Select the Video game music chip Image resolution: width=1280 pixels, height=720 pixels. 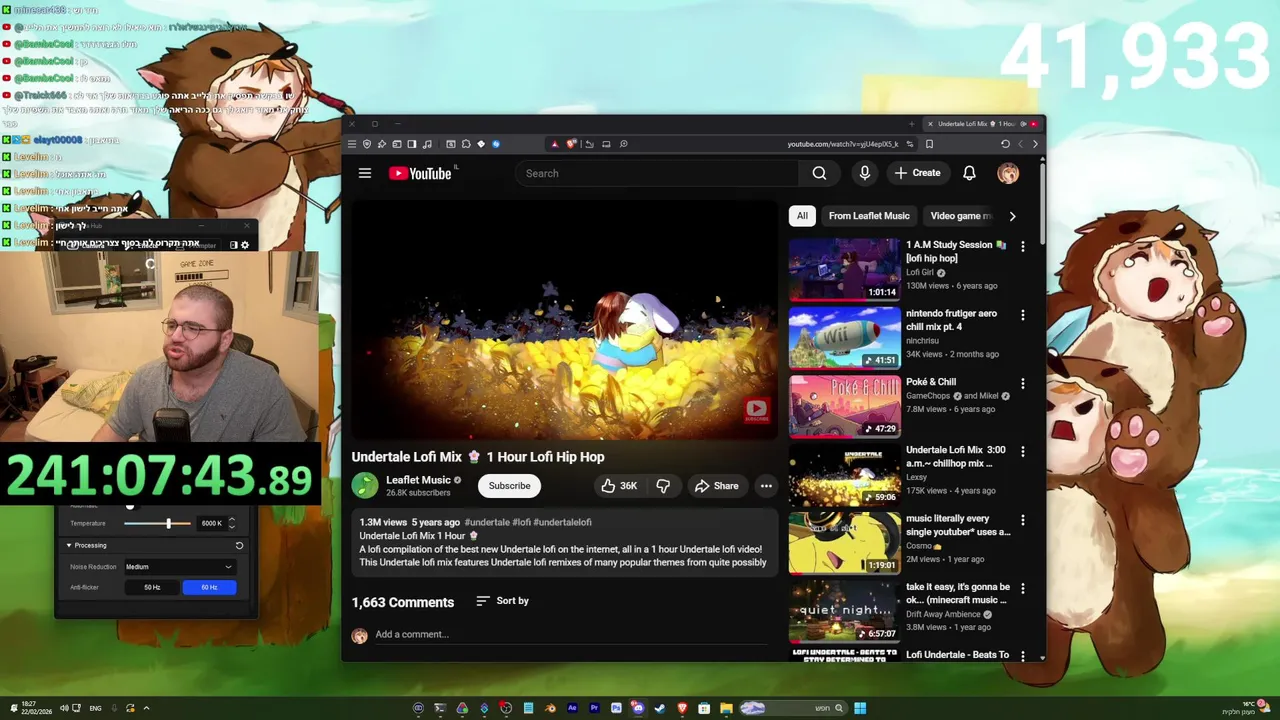[x=960, y=216]
